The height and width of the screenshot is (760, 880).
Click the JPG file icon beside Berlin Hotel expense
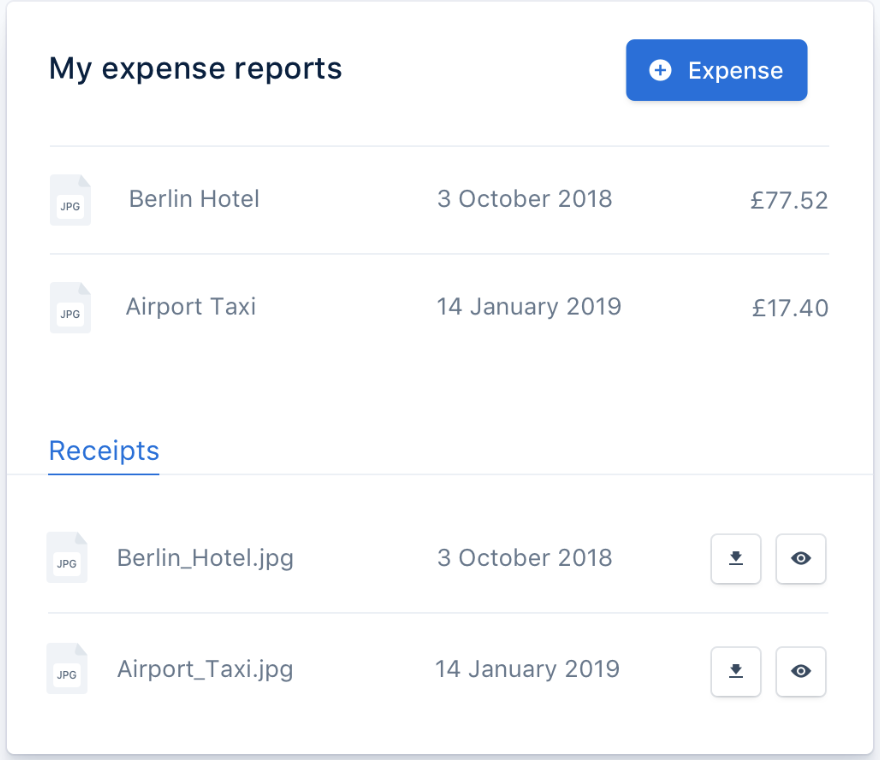[x=70, y=200]
